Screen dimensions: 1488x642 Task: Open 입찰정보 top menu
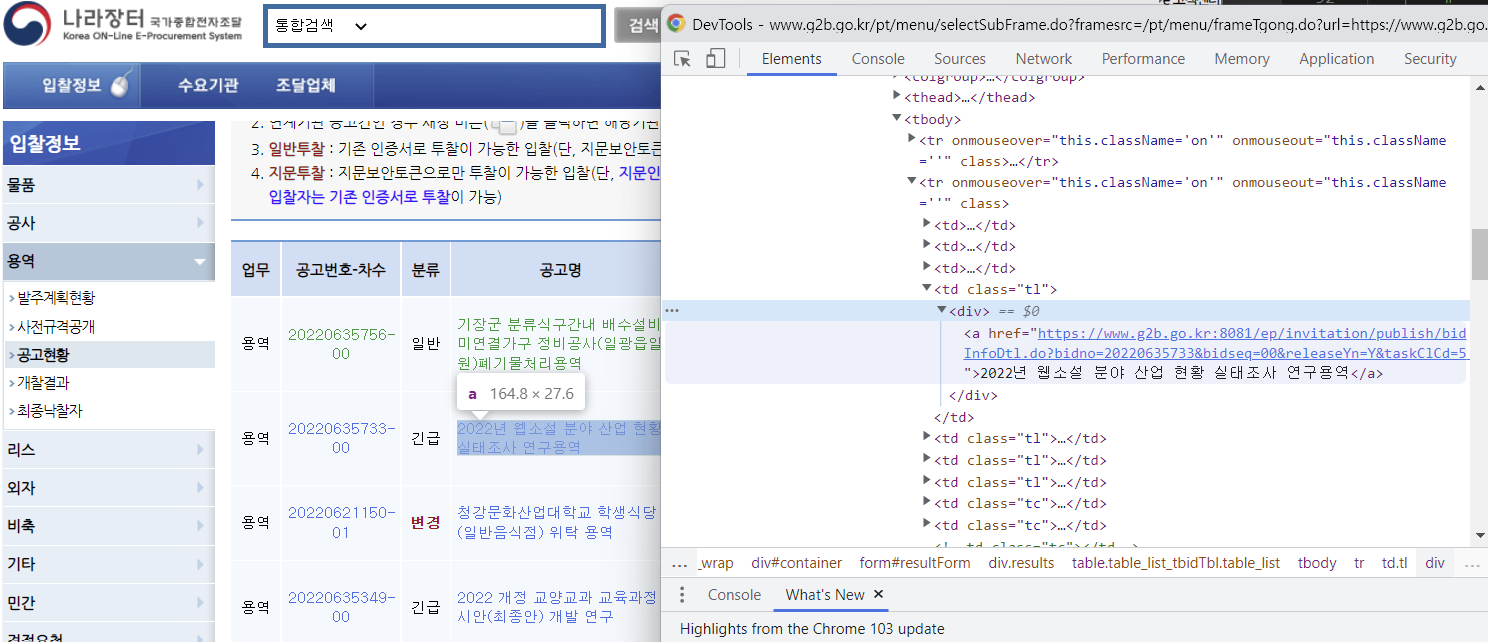point(72,85)
